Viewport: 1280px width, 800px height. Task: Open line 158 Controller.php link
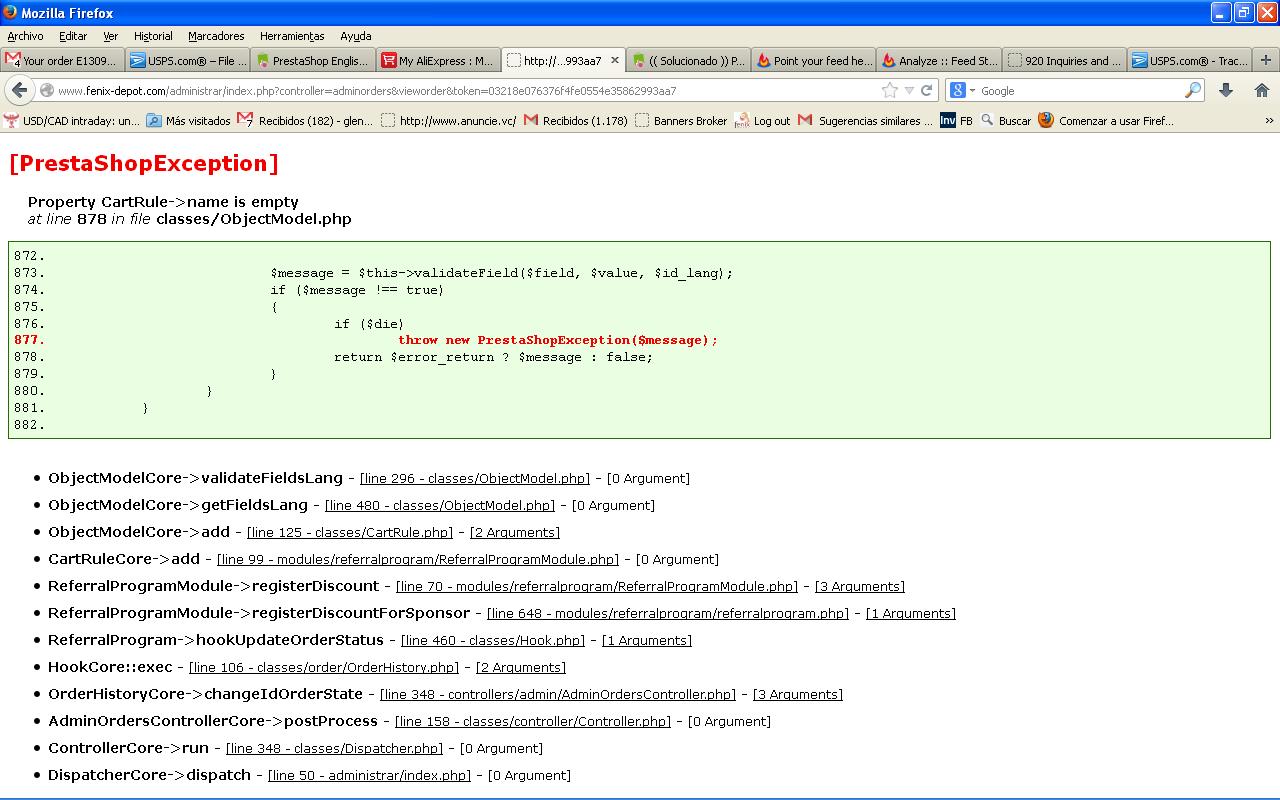533,722
